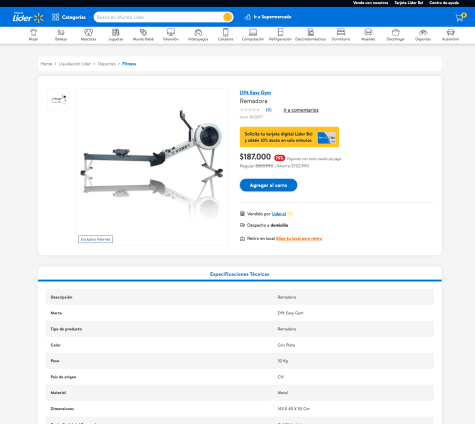The width and height of the screenshot is (475, 424).
Task: Jump to Ir a comentarios
Action: [301, 110]
